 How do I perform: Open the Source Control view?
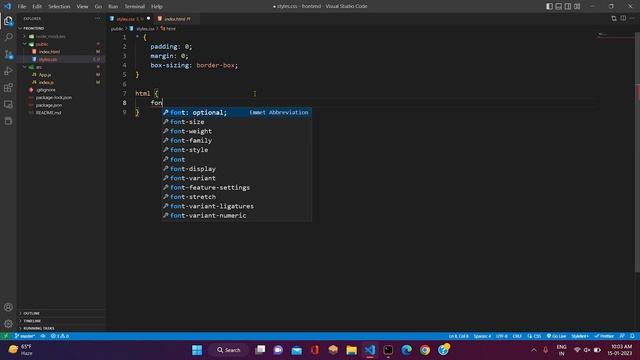8,54
